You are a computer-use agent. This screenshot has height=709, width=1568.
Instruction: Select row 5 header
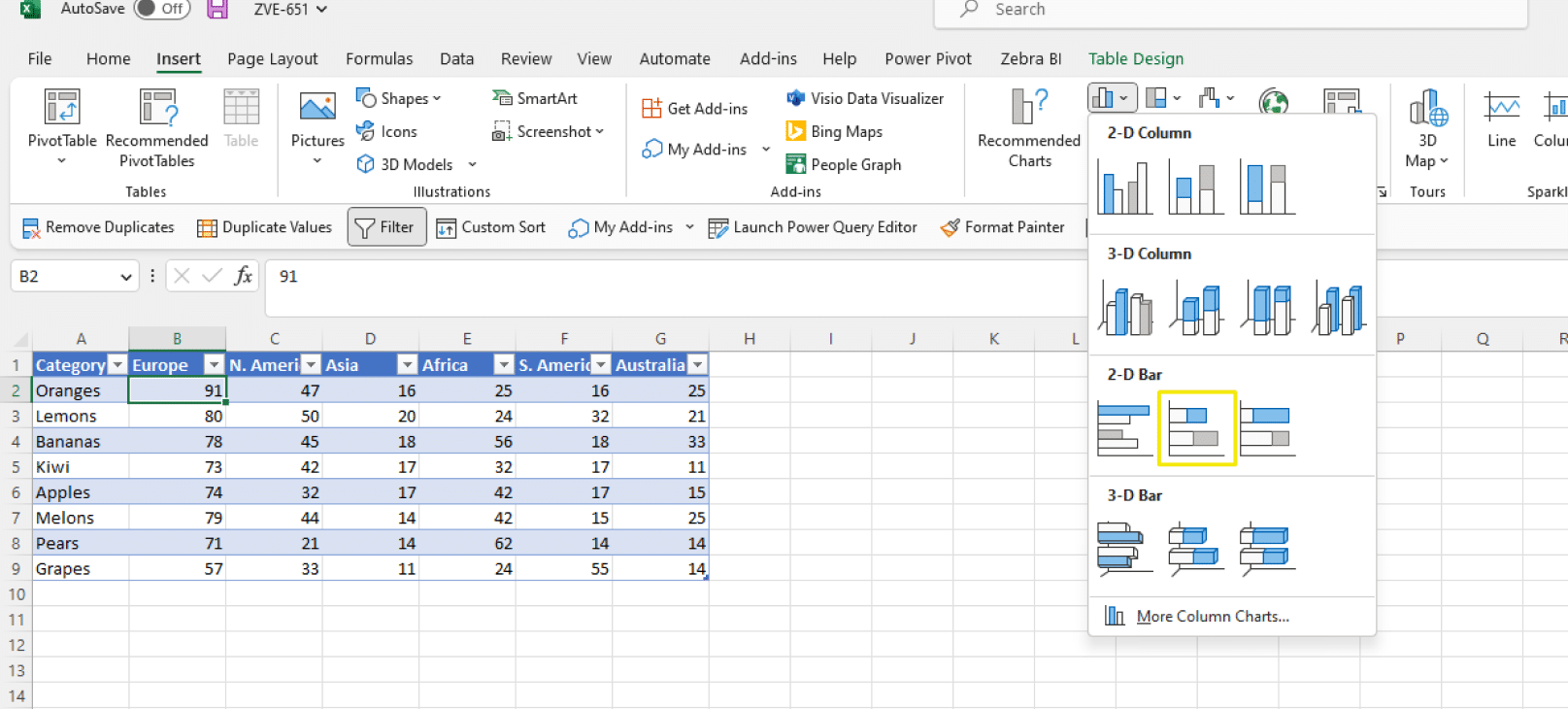(16, 467)
